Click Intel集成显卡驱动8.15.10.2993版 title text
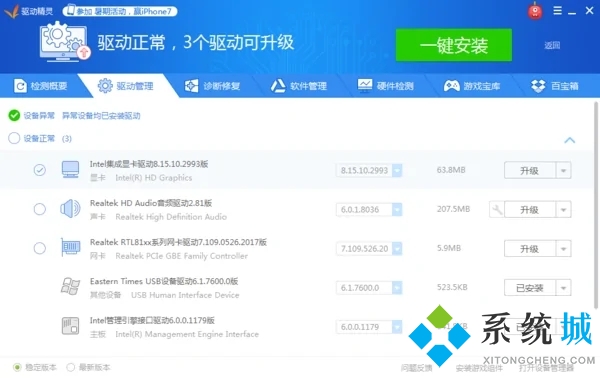The image size is (600, 378). (149, 164)
